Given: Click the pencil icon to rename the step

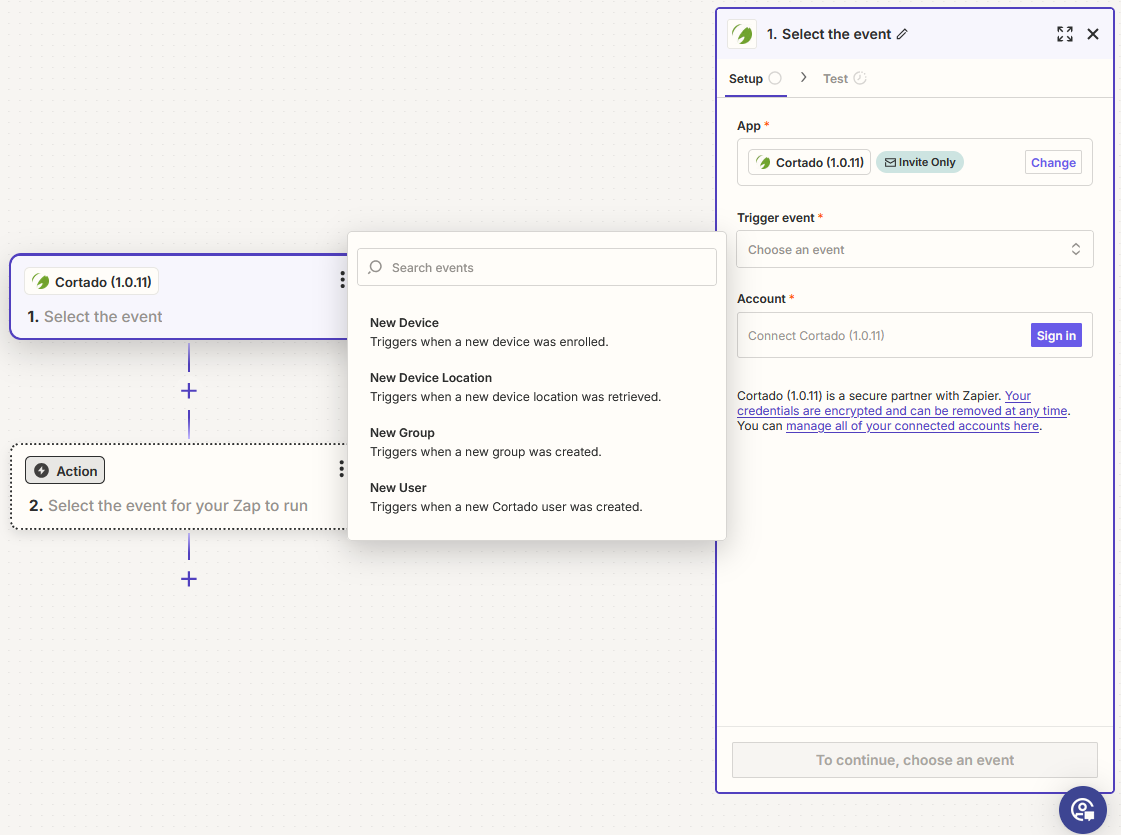Looking at the screenshot, I should tap(902, 34).
